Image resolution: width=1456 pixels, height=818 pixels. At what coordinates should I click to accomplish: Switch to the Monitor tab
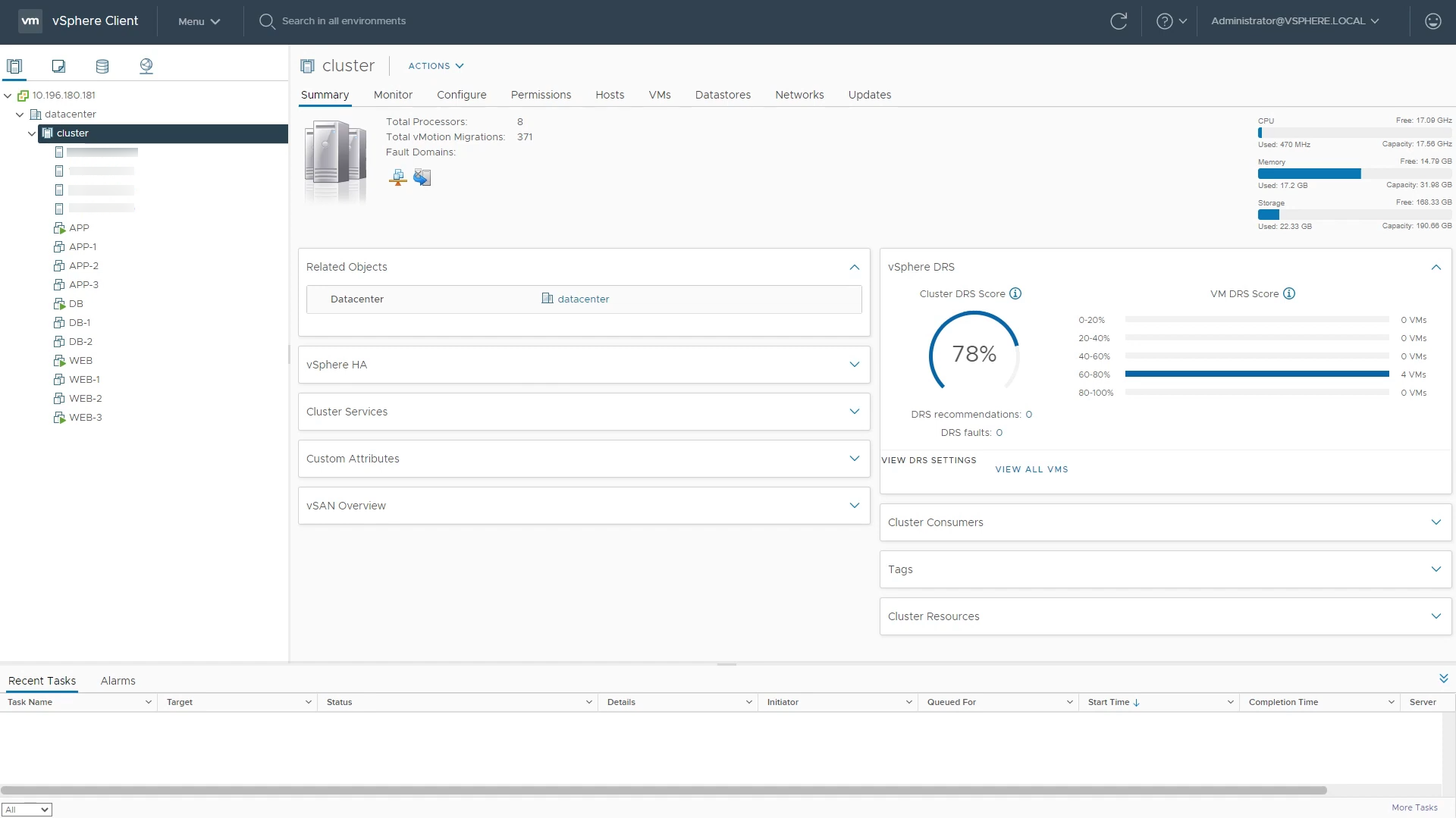393,95
